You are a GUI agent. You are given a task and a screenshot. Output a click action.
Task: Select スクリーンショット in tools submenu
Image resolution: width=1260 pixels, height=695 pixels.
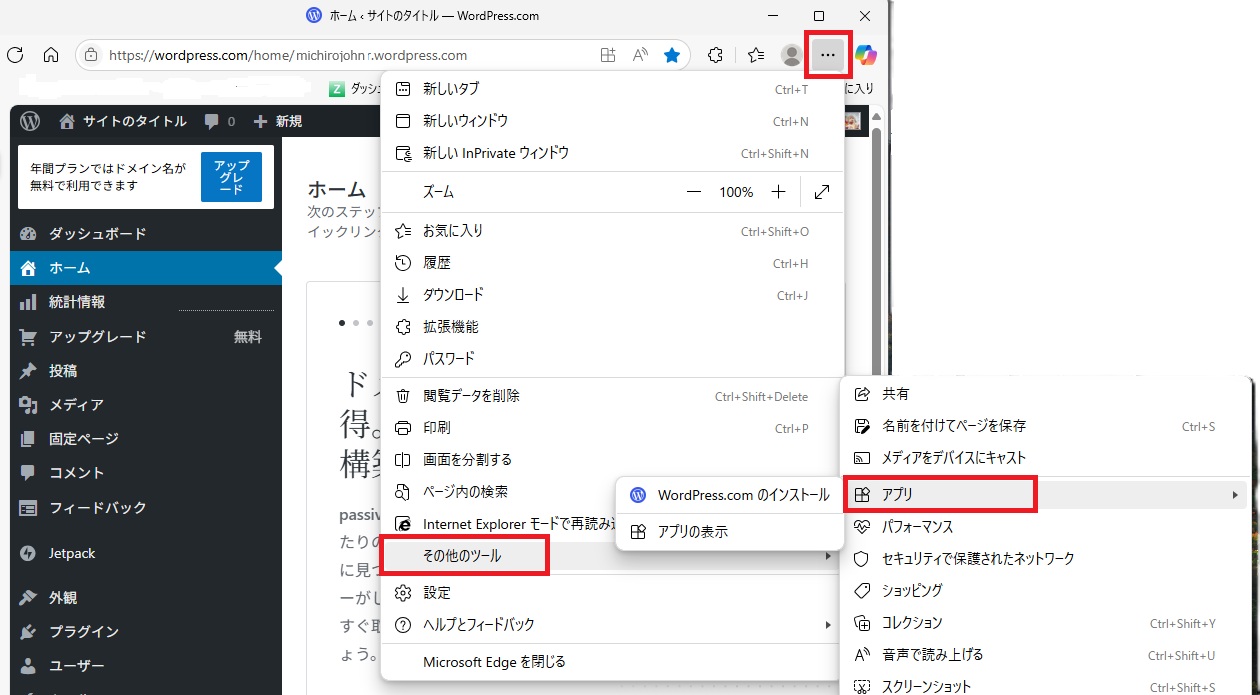[1047, 686]
